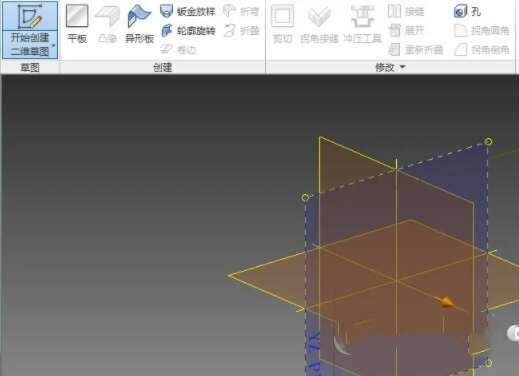Image resolution: width=519 pixels, height=376 pixels.
Task: Click the 展开 (Unfold) tool
Action: (x=406, y=31)
